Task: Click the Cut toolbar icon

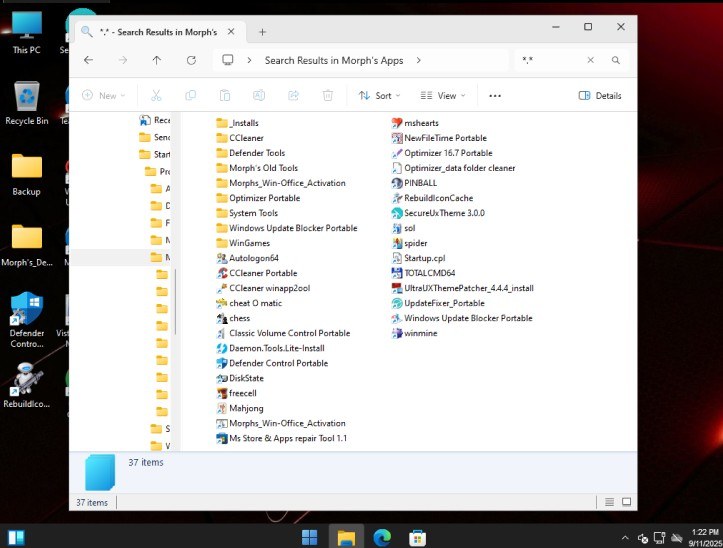Action: click(156, 95)
